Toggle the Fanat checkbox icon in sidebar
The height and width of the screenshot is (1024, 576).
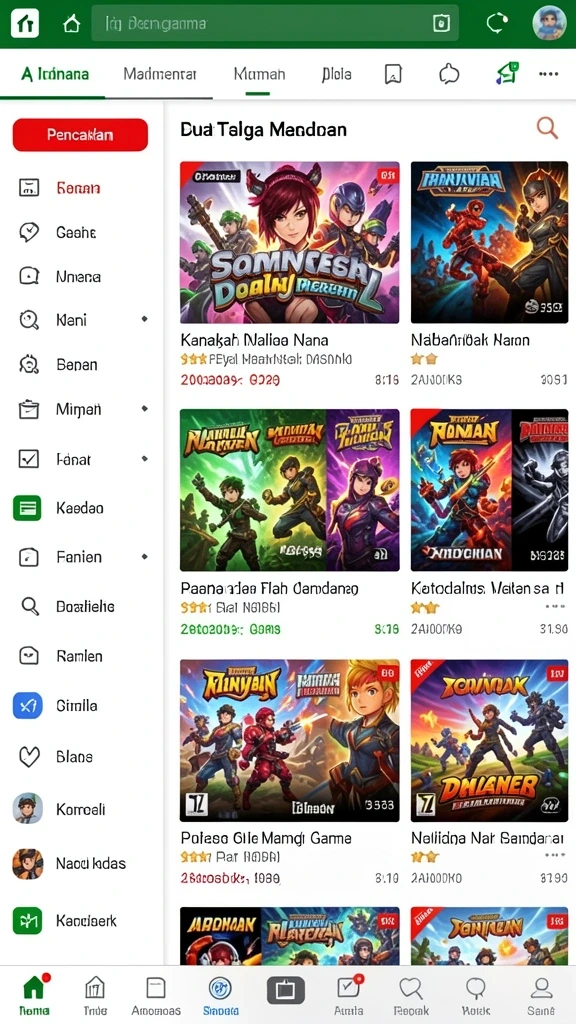pos(29,459)
